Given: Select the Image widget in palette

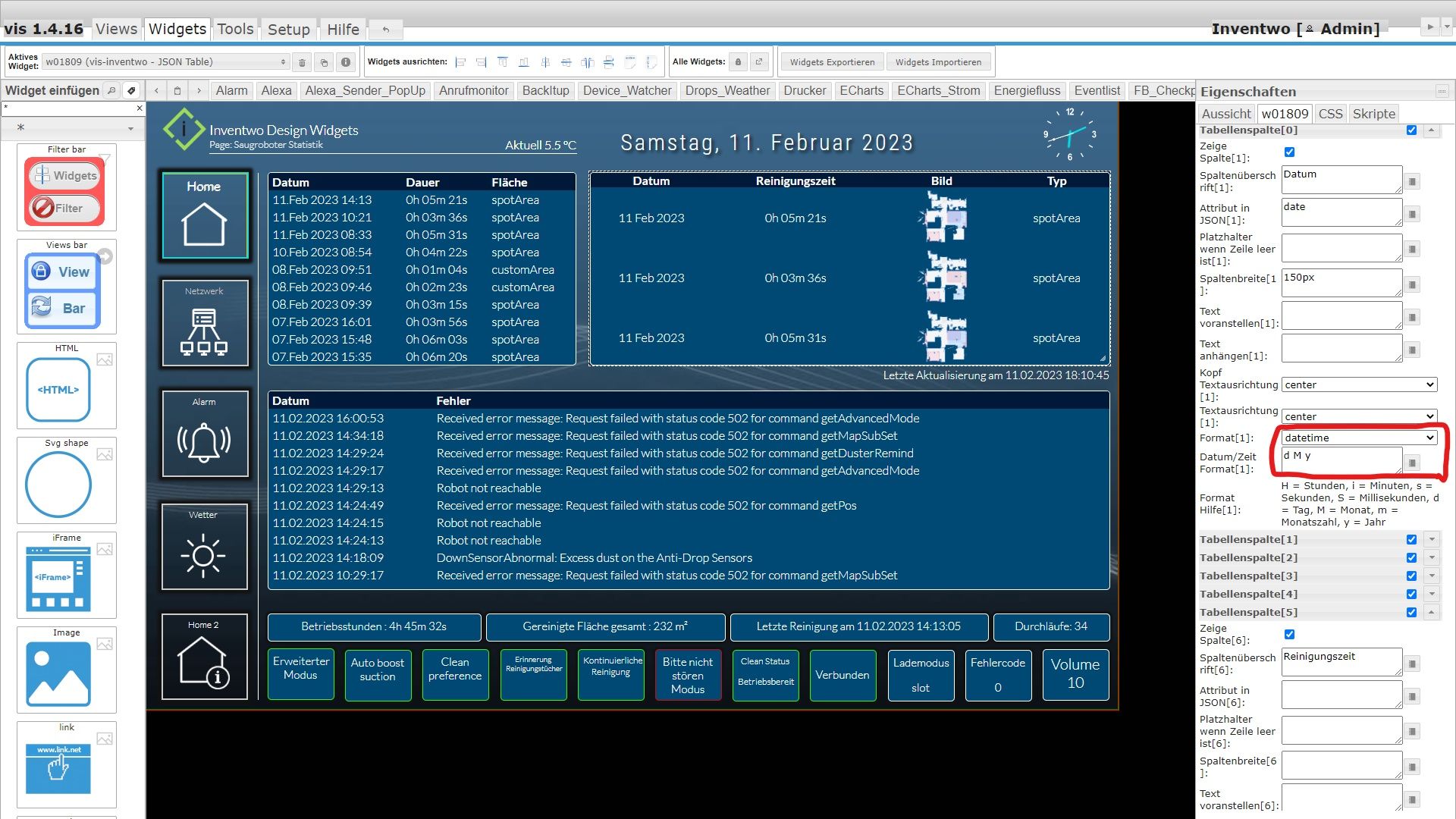Looking at the screenshot, I should [x=67, y=670].
